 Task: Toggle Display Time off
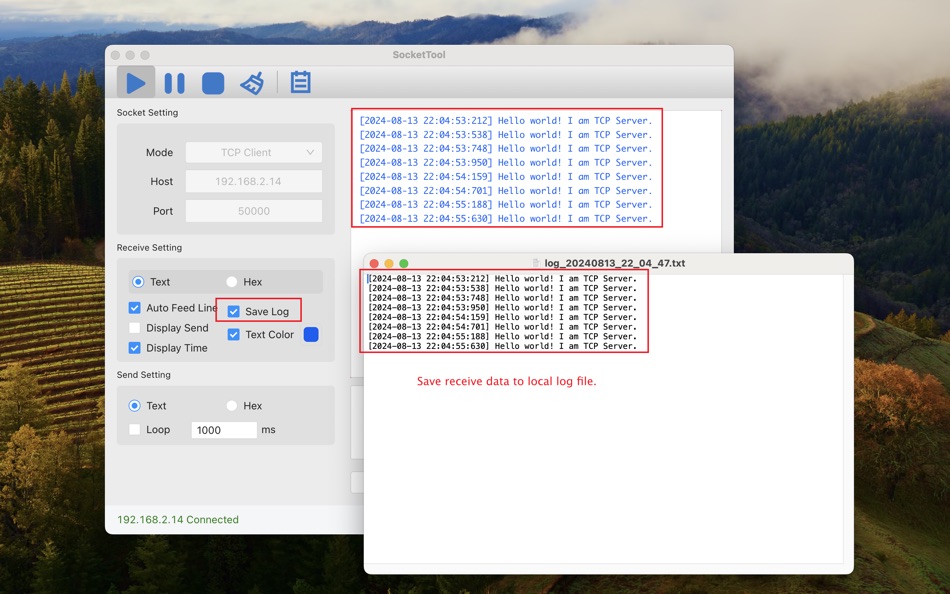click(133, 347)
